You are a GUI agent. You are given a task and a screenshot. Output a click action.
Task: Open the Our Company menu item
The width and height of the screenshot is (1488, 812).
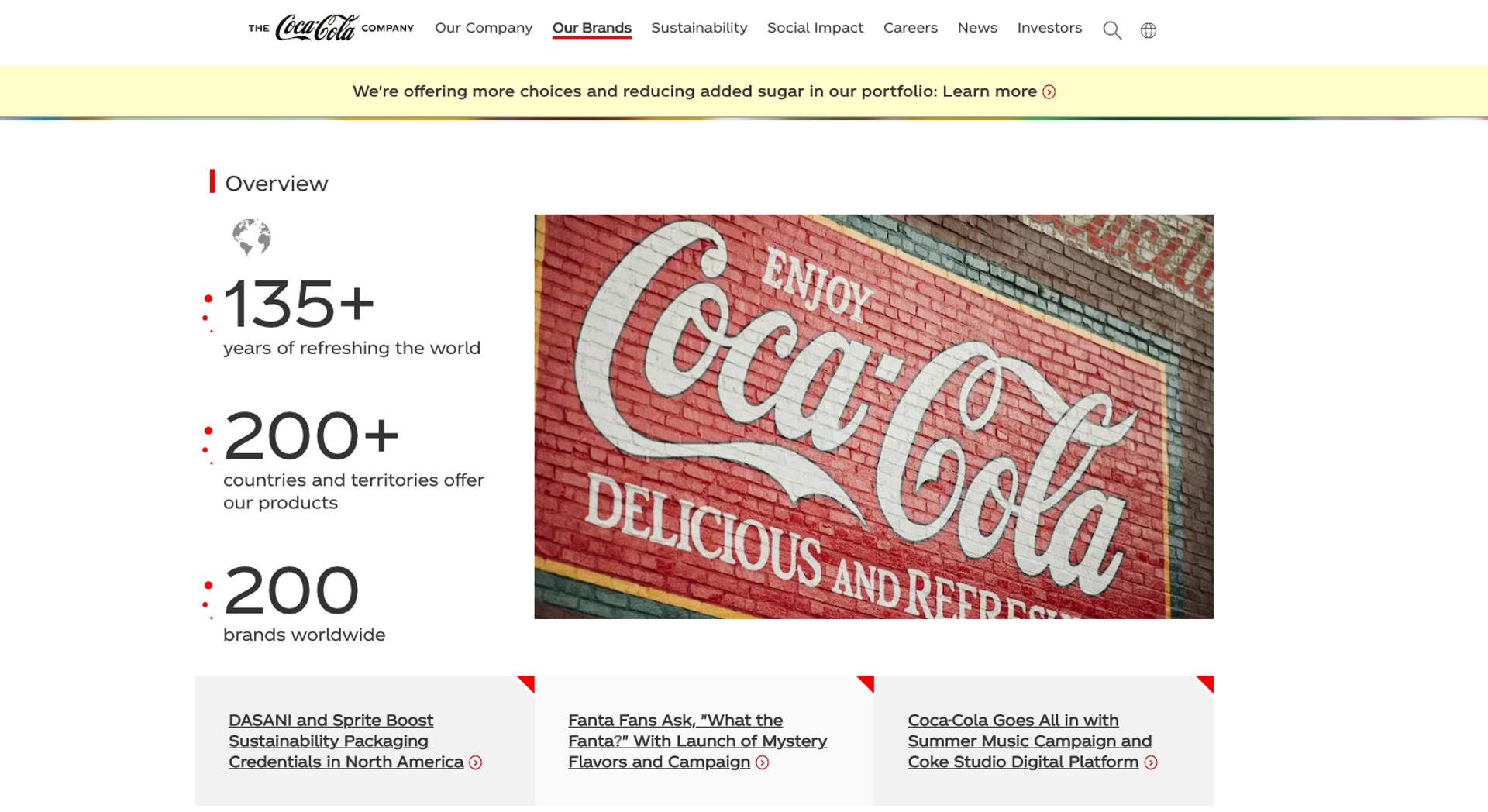(x=483, y=28)
